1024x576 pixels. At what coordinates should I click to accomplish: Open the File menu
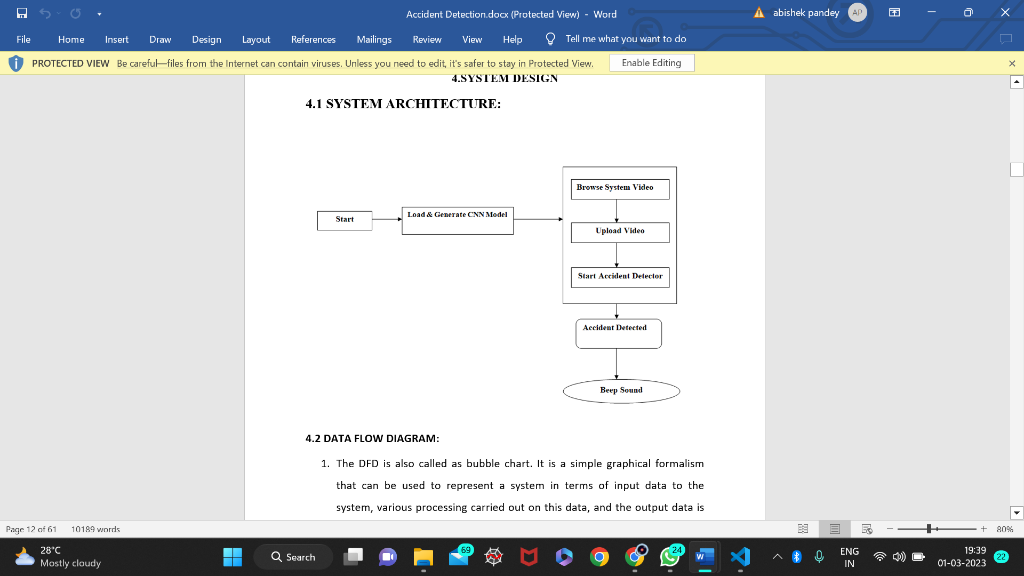pos(24,39)
